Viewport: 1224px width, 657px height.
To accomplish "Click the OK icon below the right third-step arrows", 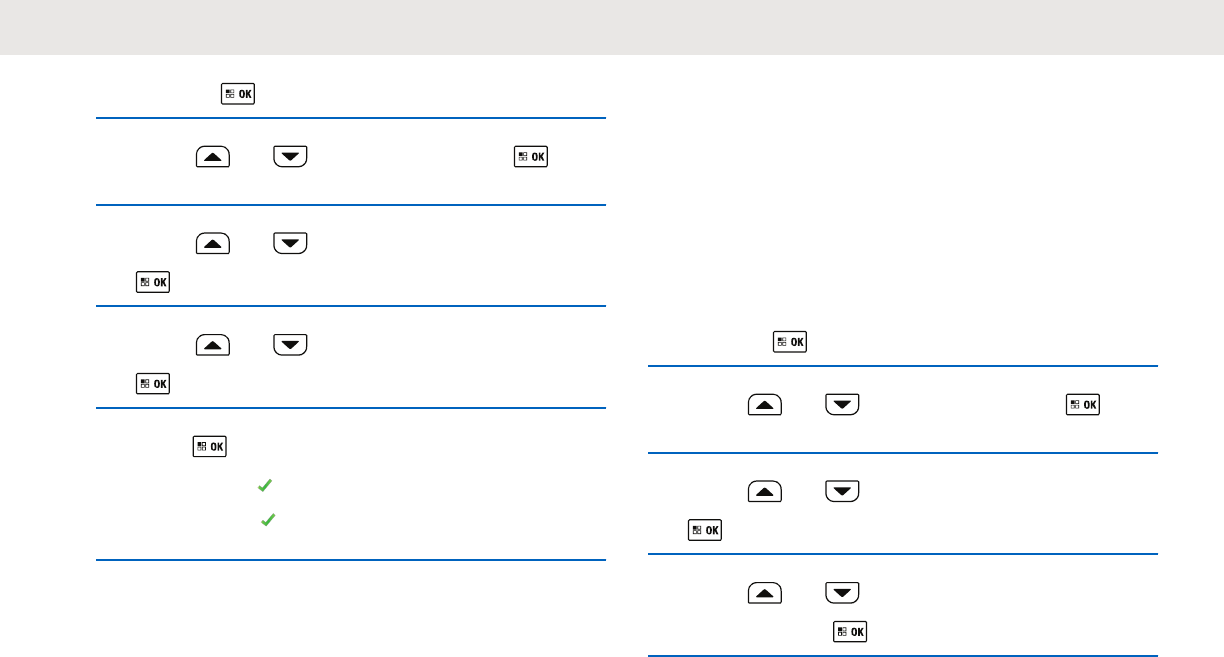I will pyautogui.click(x=706, y=530).
